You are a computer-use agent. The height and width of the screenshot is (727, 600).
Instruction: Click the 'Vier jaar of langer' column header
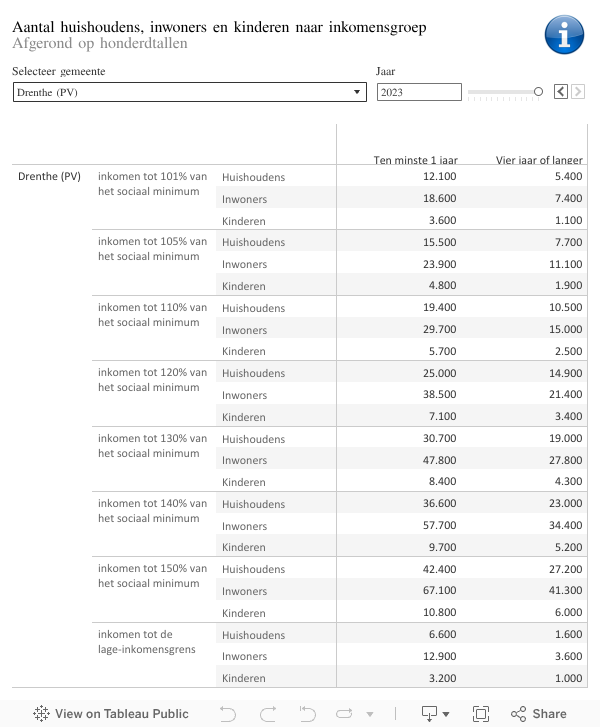(539, 159)
